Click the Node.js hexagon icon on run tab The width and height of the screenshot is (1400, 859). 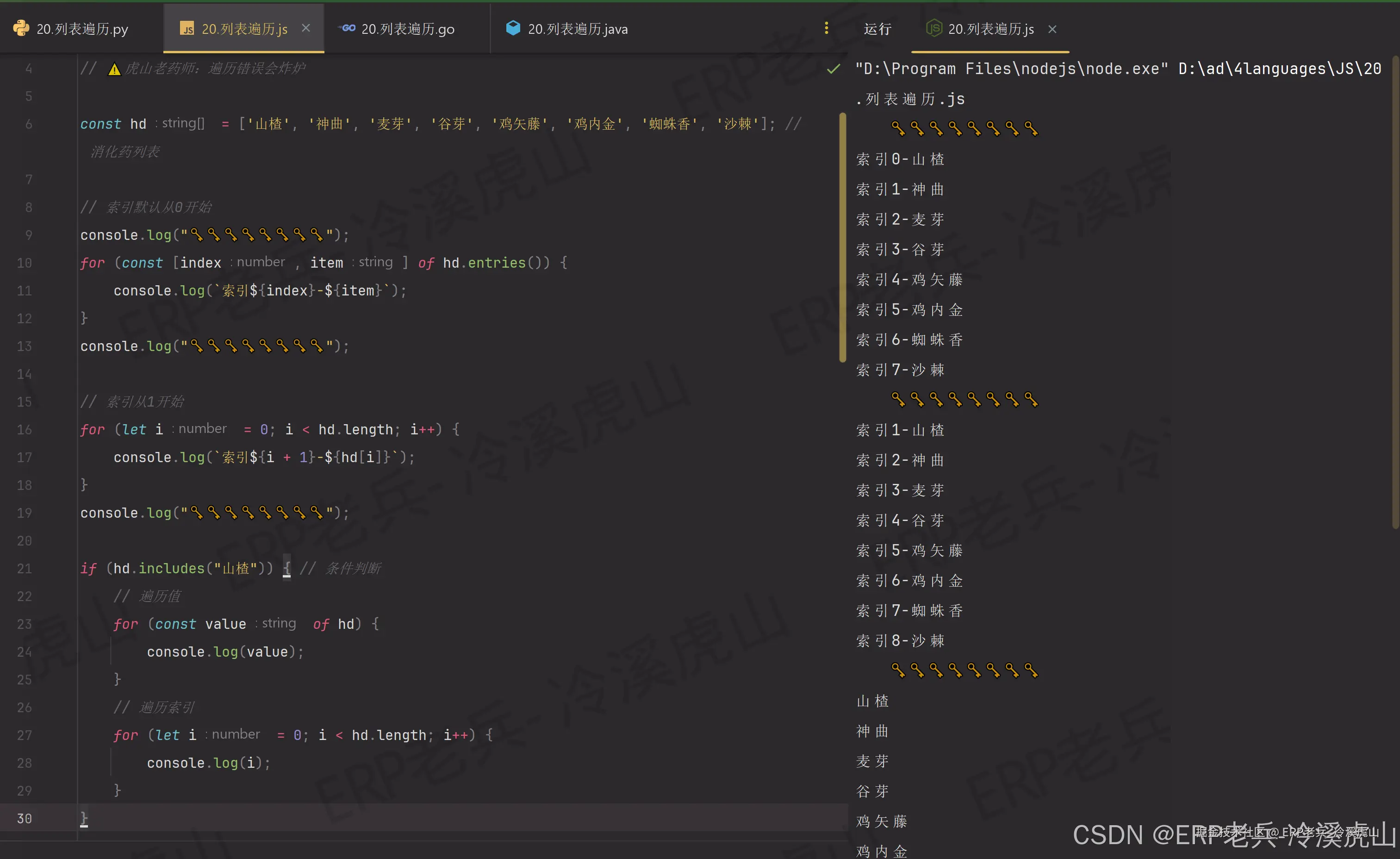coord(933,28)
